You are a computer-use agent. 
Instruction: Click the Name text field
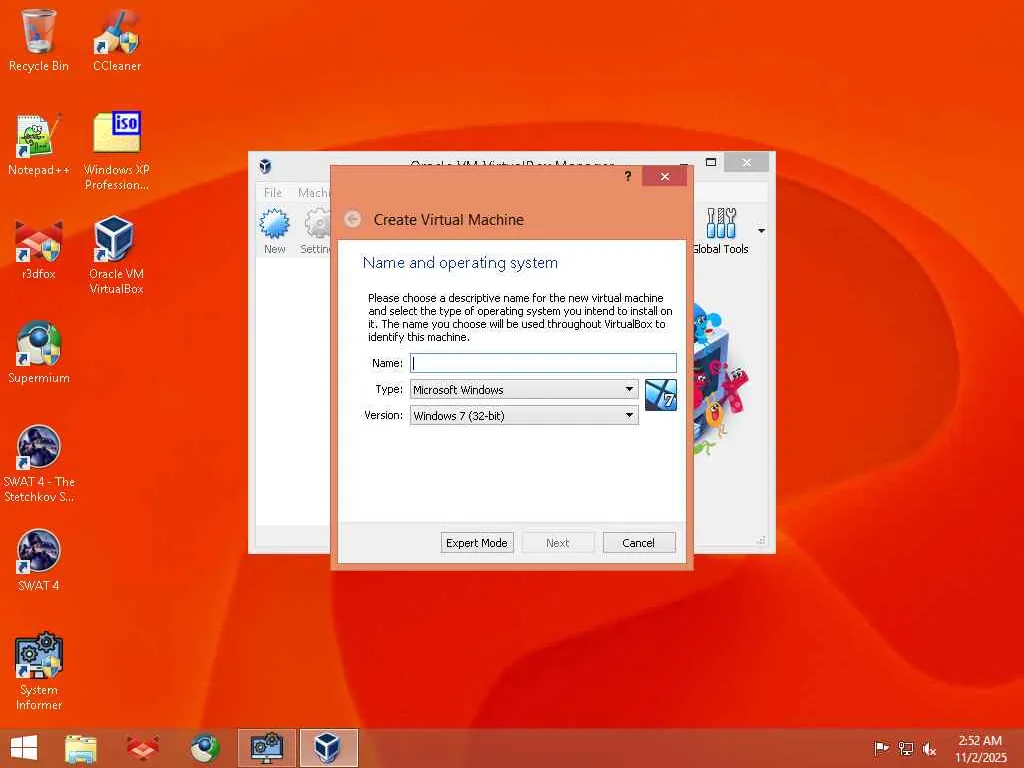543,363
